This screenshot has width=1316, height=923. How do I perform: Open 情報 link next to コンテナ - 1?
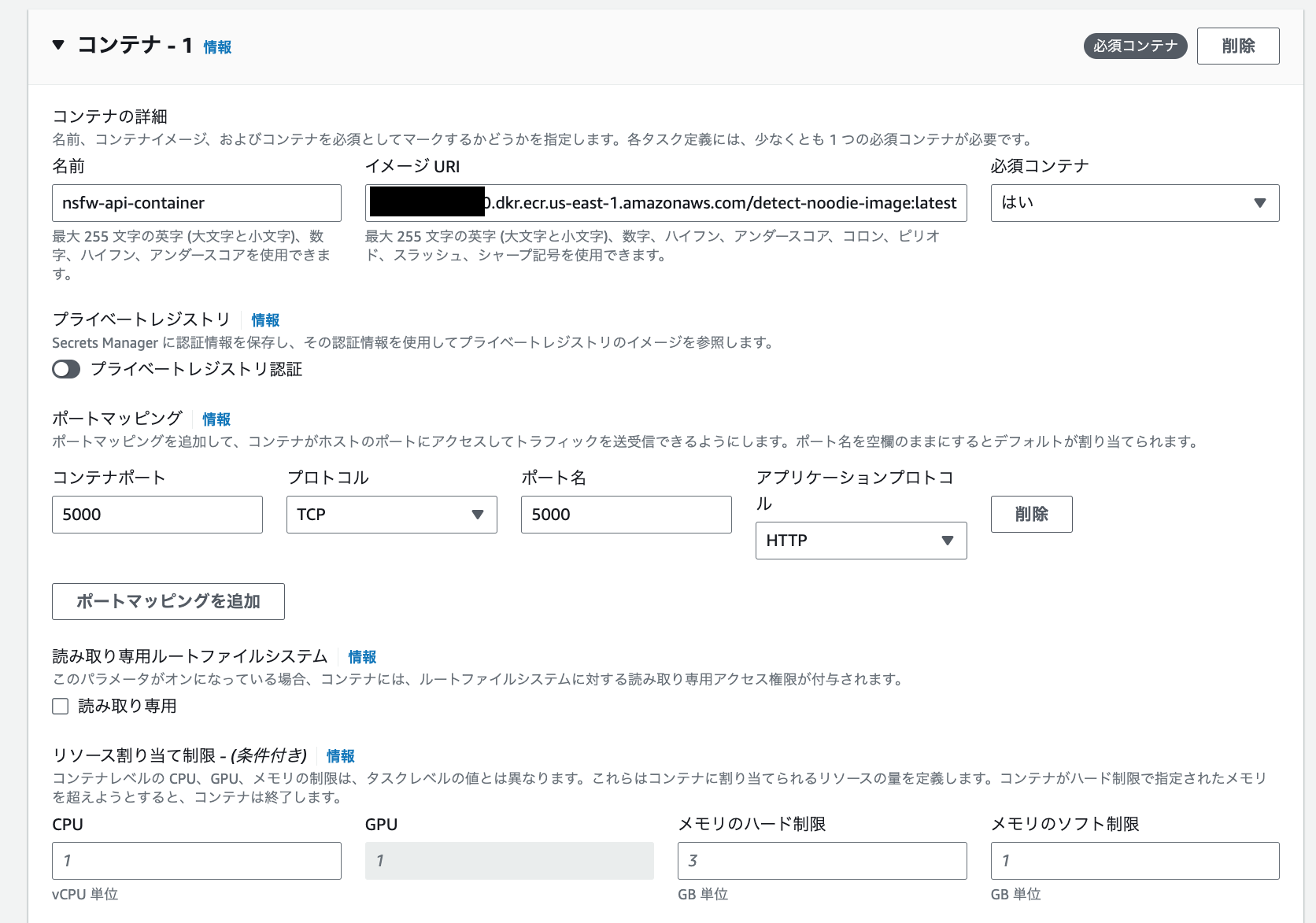(217, 47)
